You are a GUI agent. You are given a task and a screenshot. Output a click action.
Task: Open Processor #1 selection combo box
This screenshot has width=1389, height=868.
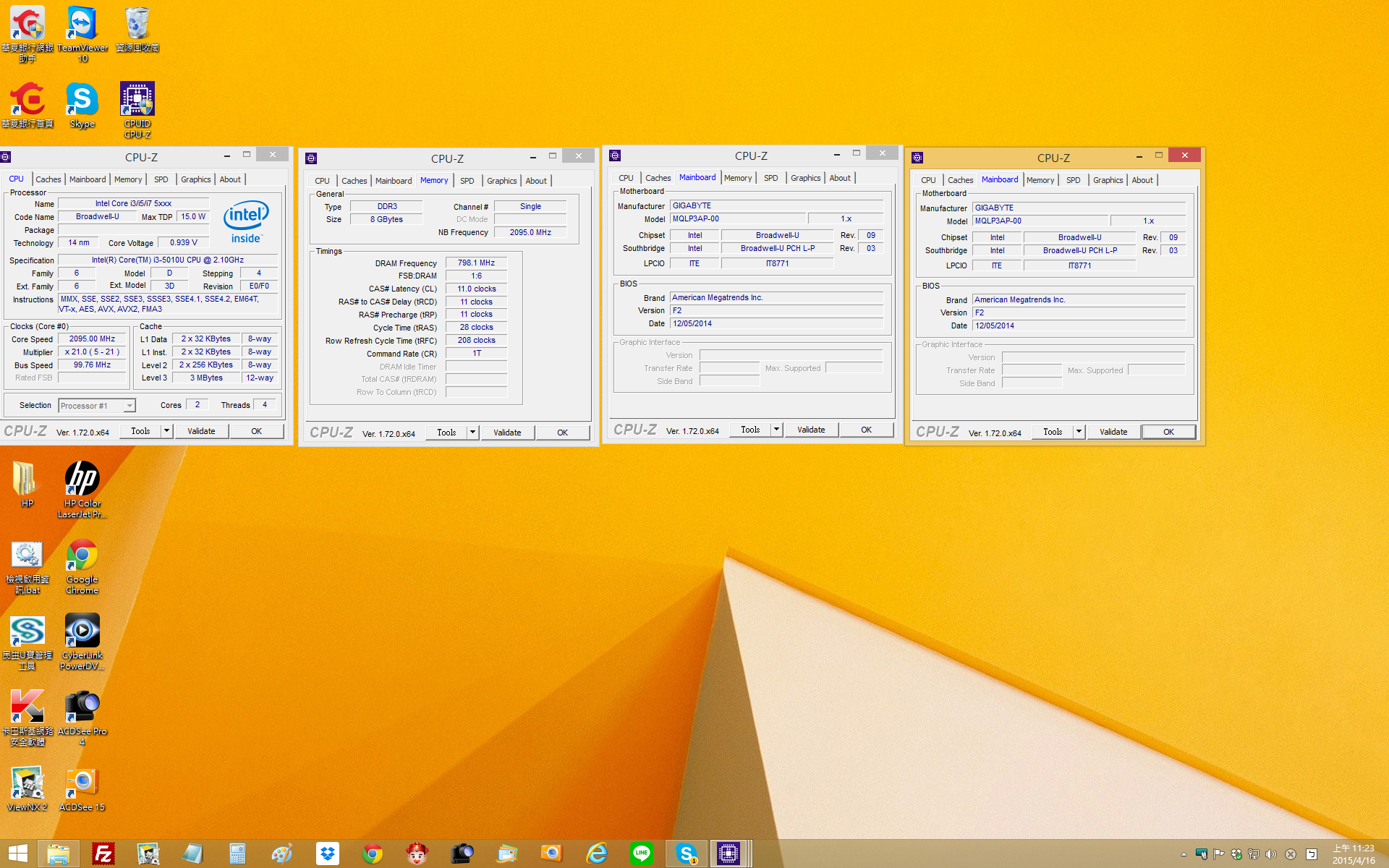97,406
